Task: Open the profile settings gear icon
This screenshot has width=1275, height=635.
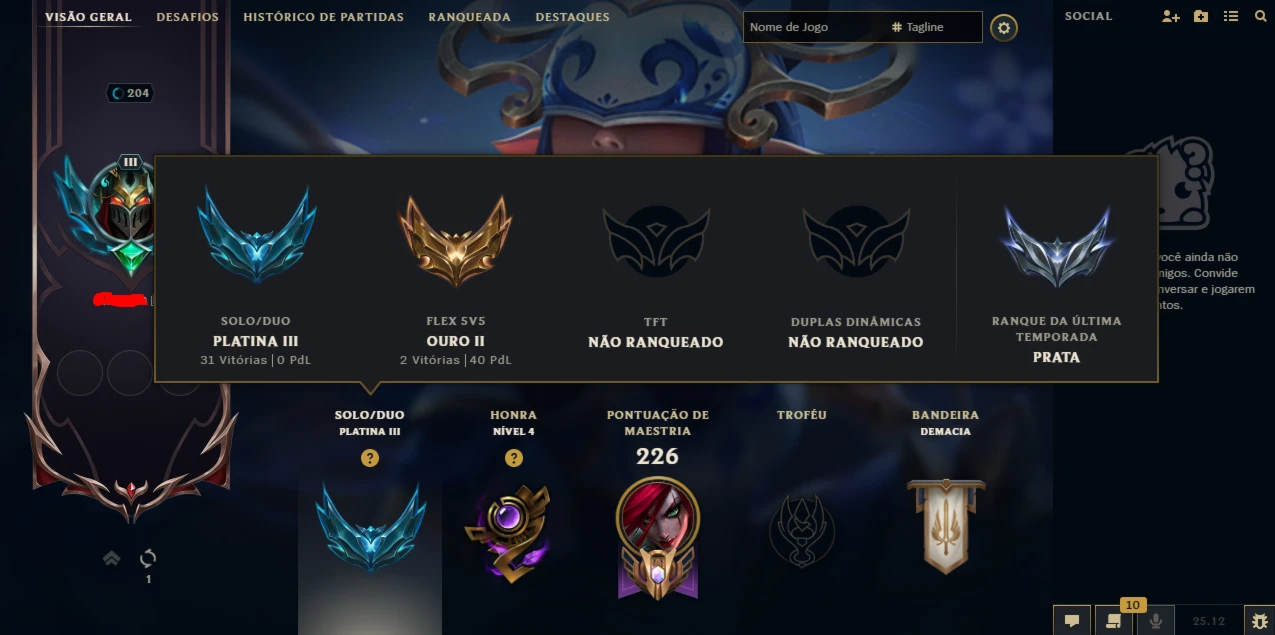Action: point(1003,28)
